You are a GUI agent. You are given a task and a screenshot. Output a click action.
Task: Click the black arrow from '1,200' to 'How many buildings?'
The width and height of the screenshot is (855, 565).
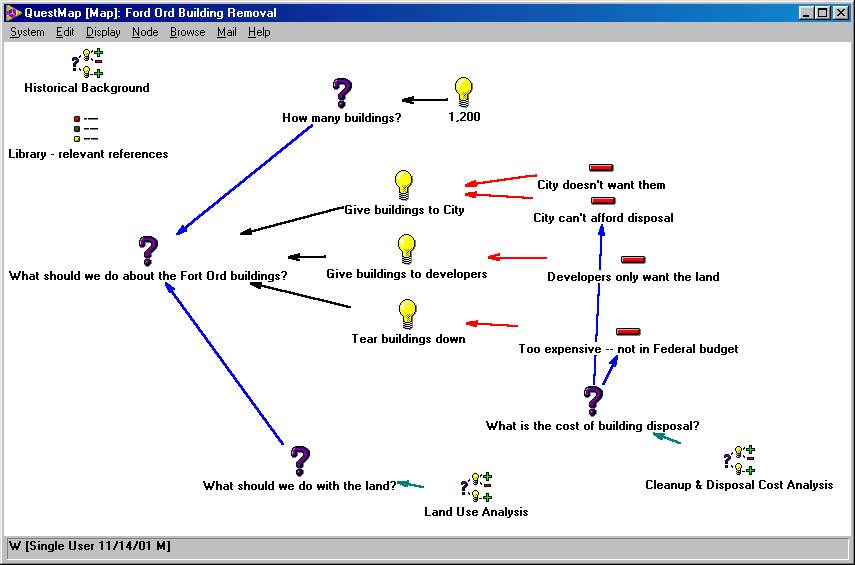click(425, 100)
